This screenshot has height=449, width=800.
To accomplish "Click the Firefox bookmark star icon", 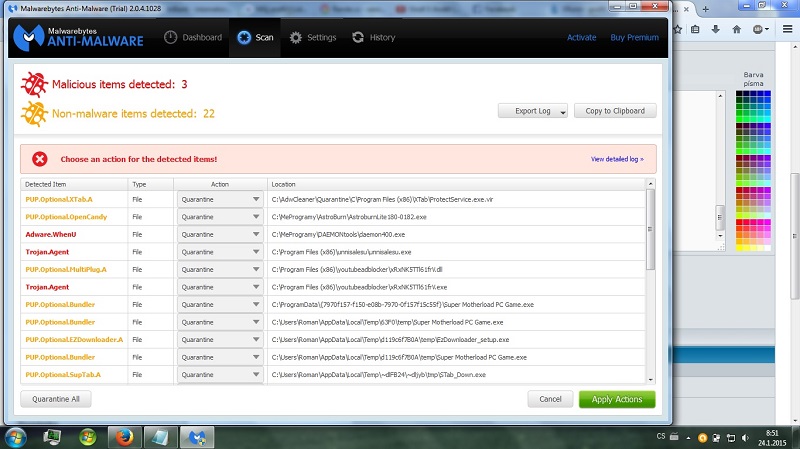I will point(678,30).
